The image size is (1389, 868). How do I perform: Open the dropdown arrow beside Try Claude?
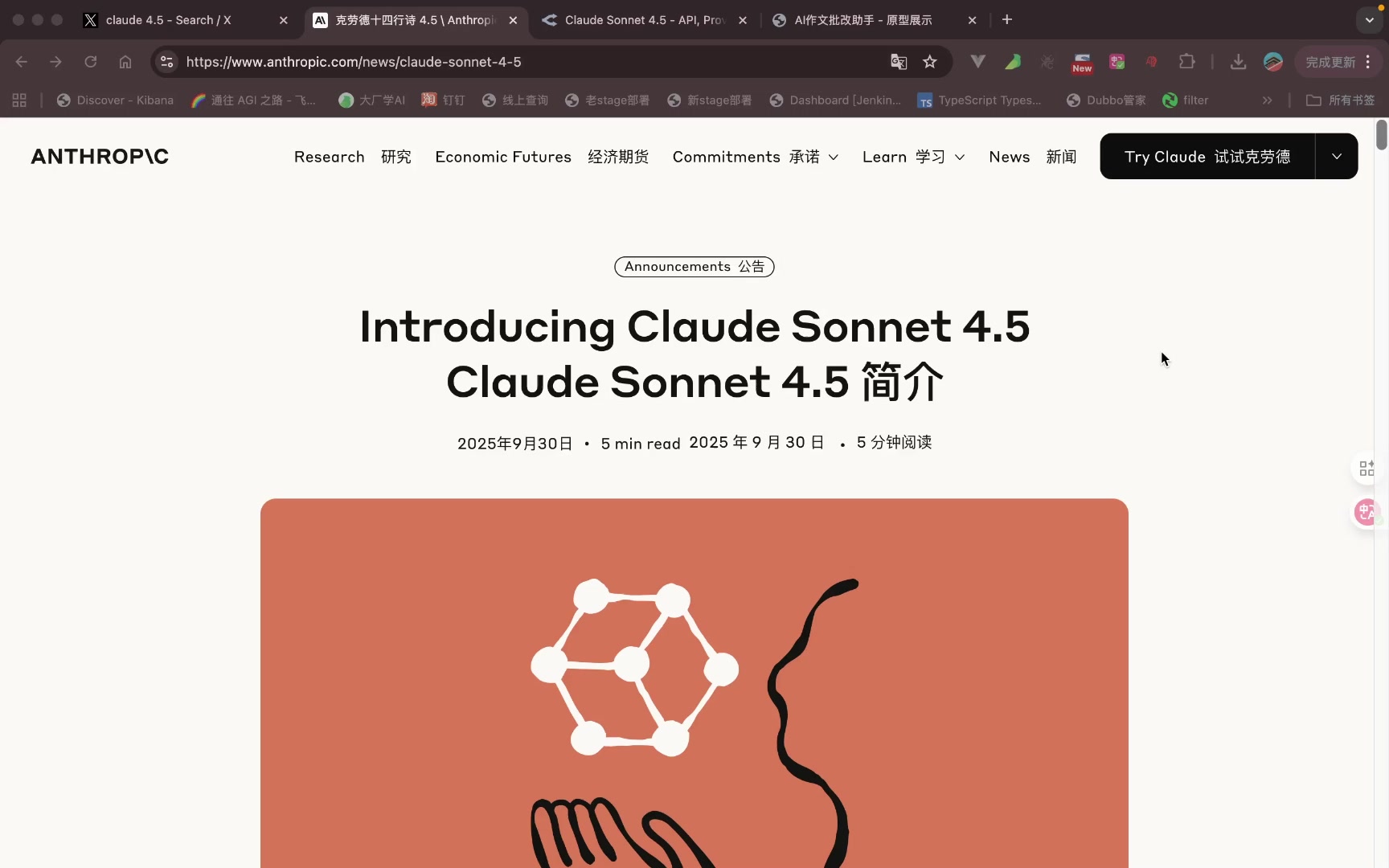pyautogui.click(x=1337, y=157)
